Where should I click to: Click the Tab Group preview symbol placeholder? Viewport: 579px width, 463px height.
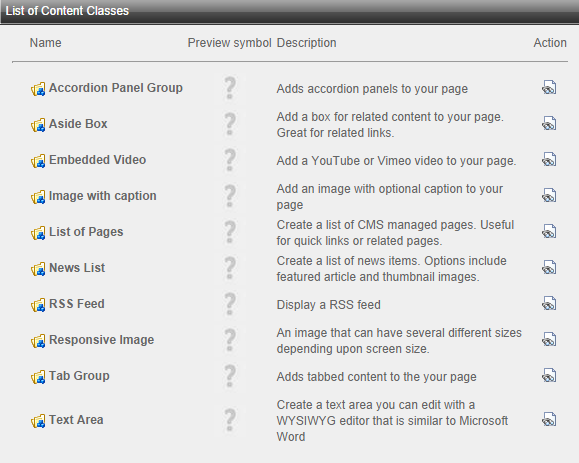pyautogui.click(x=230, y=376)
